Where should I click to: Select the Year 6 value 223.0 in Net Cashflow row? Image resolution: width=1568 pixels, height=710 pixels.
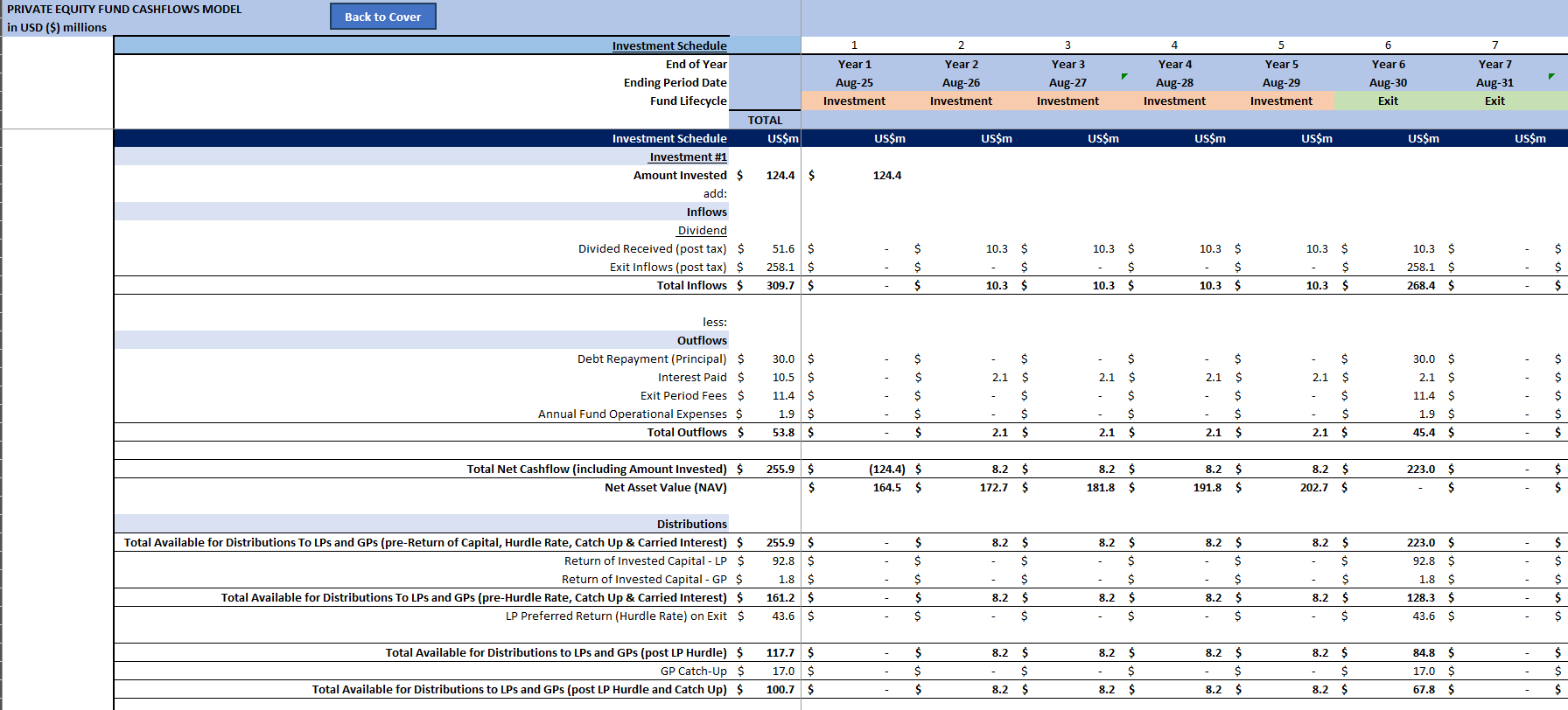coord(1420,469)
